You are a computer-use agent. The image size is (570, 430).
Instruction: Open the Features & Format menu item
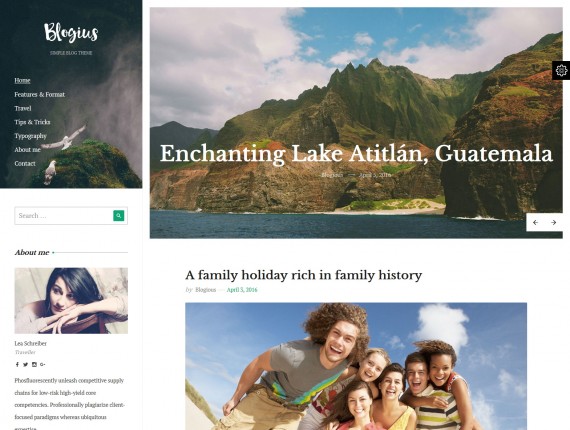tap(40, 94)
